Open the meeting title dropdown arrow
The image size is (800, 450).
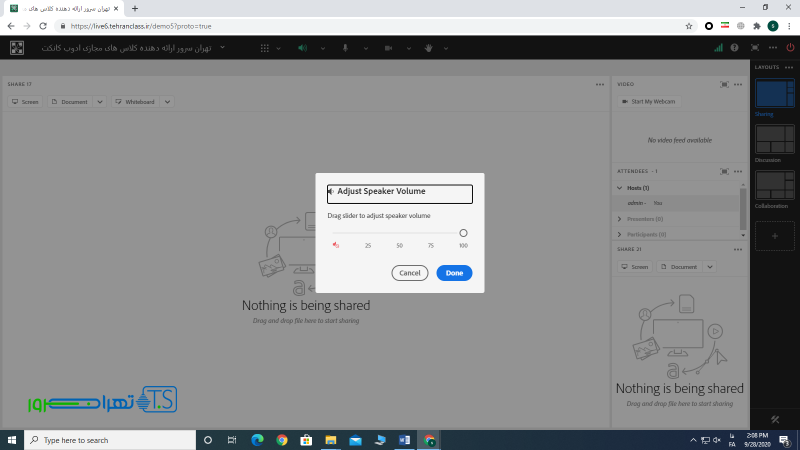click(222, 47)
